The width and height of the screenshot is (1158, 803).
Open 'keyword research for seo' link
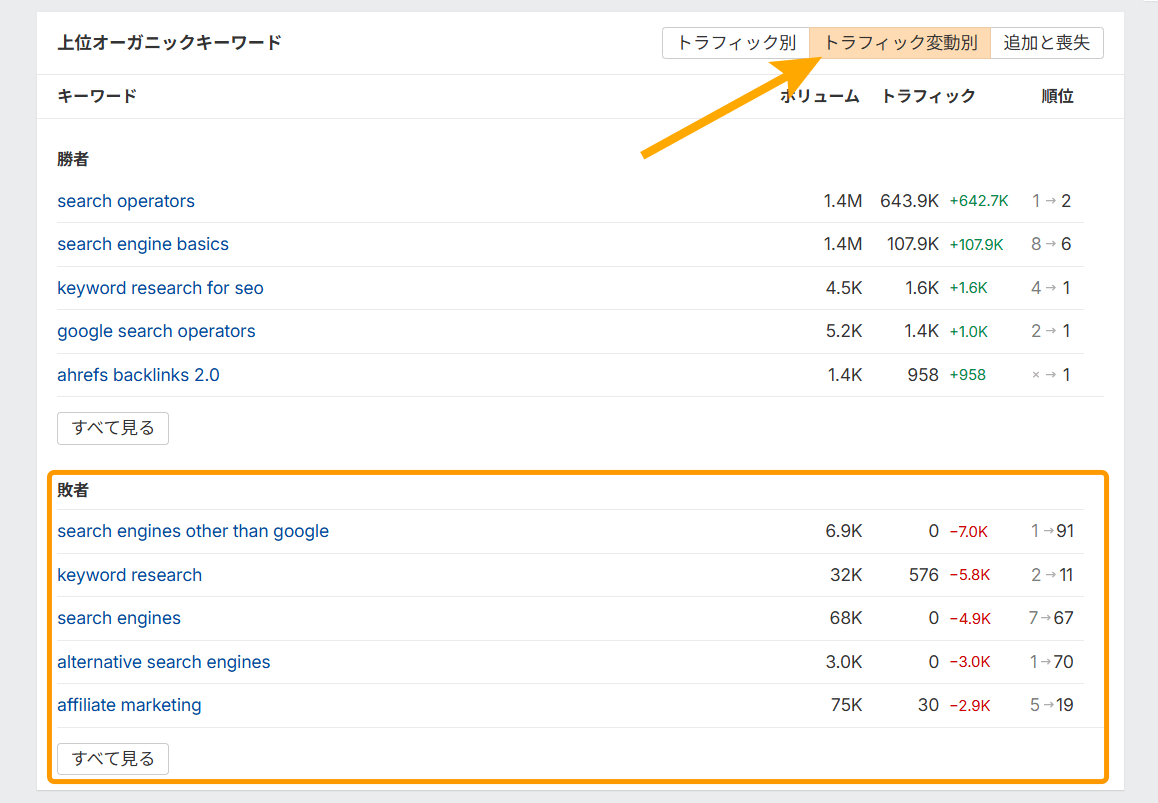(x=160, y=288)
